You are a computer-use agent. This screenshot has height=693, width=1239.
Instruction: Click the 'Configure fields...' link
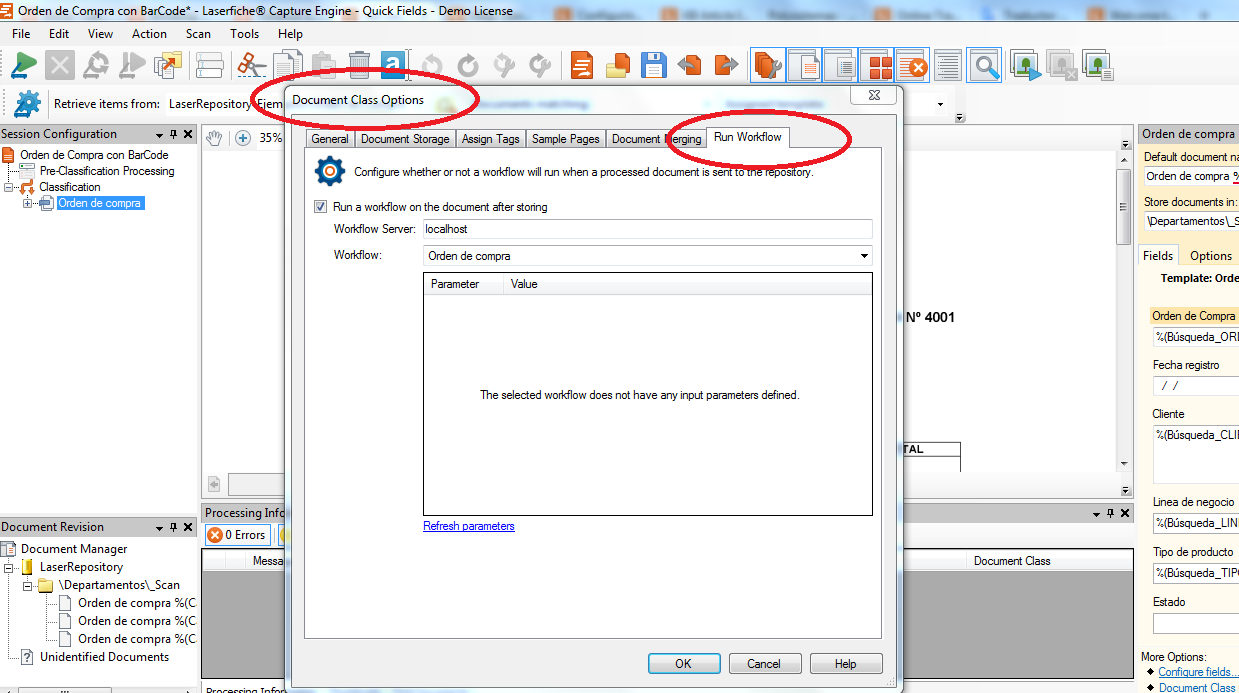(x=1196, y=672)
